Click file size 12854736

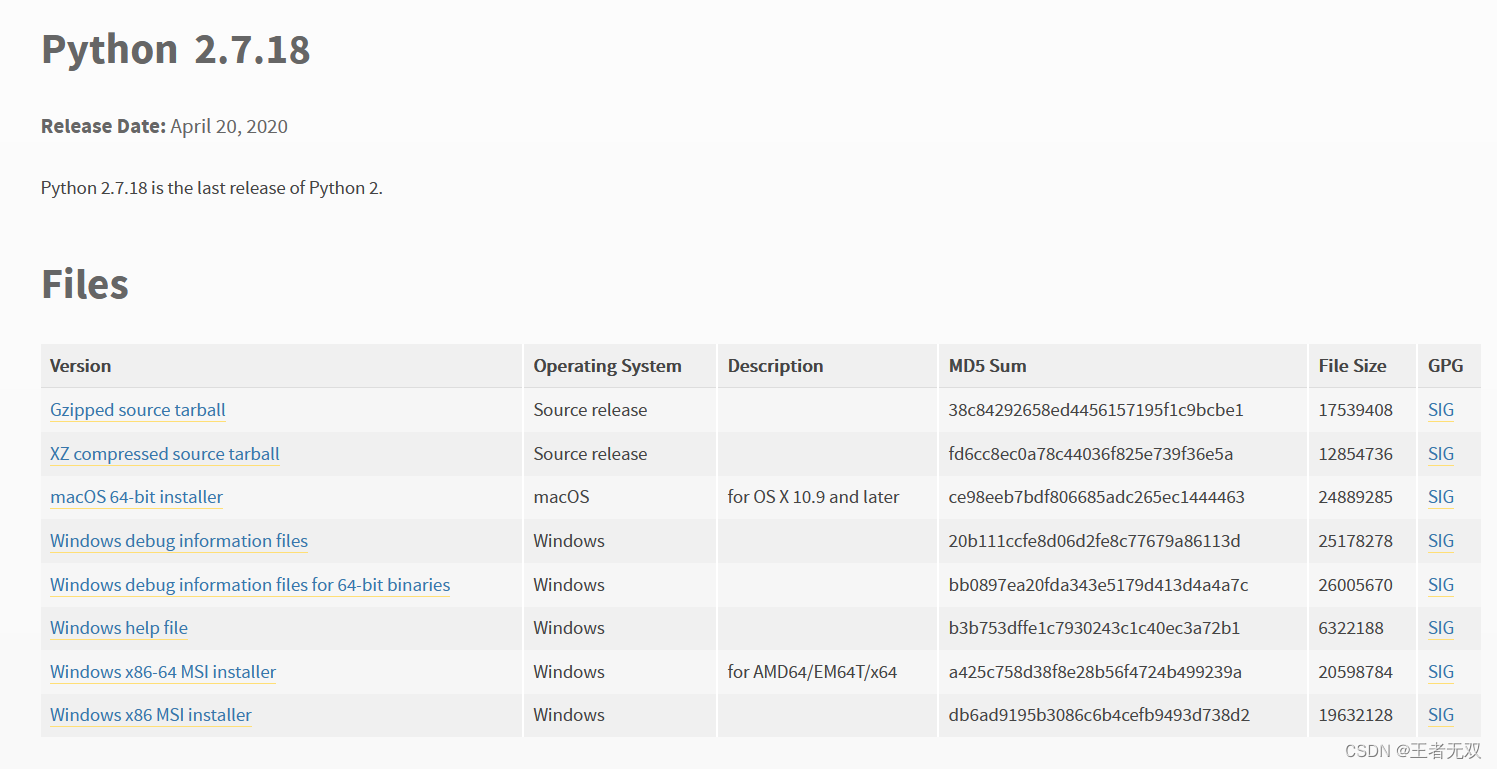pyautogui.click(x=1355, y=454)
